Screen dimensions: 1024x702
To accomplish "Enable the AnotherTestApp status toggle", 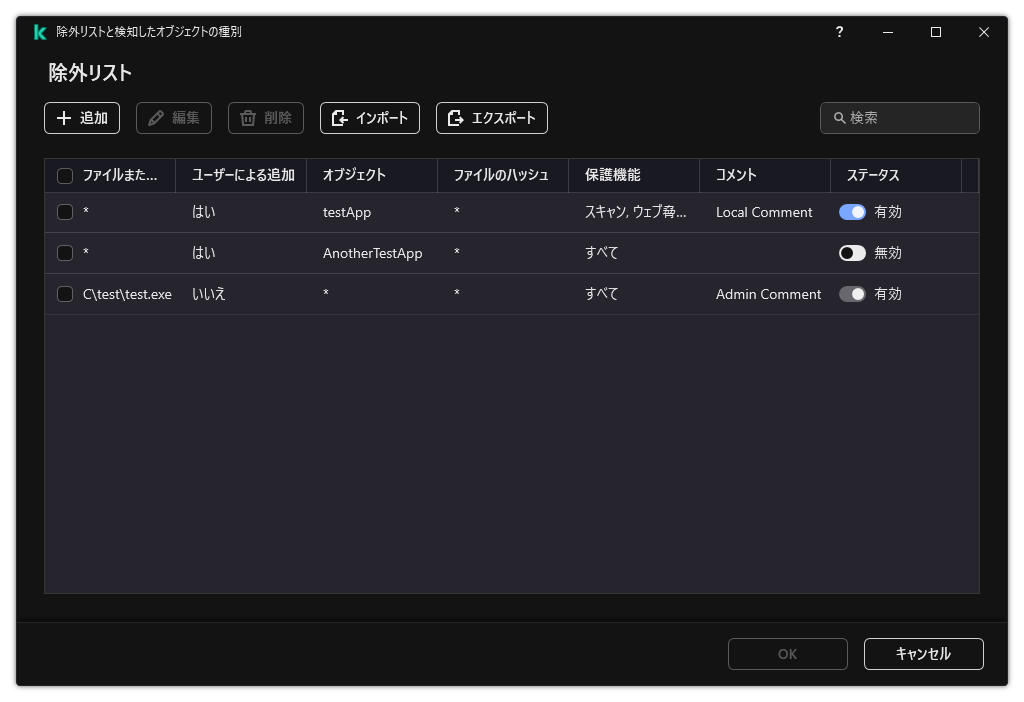I will 852,253.
